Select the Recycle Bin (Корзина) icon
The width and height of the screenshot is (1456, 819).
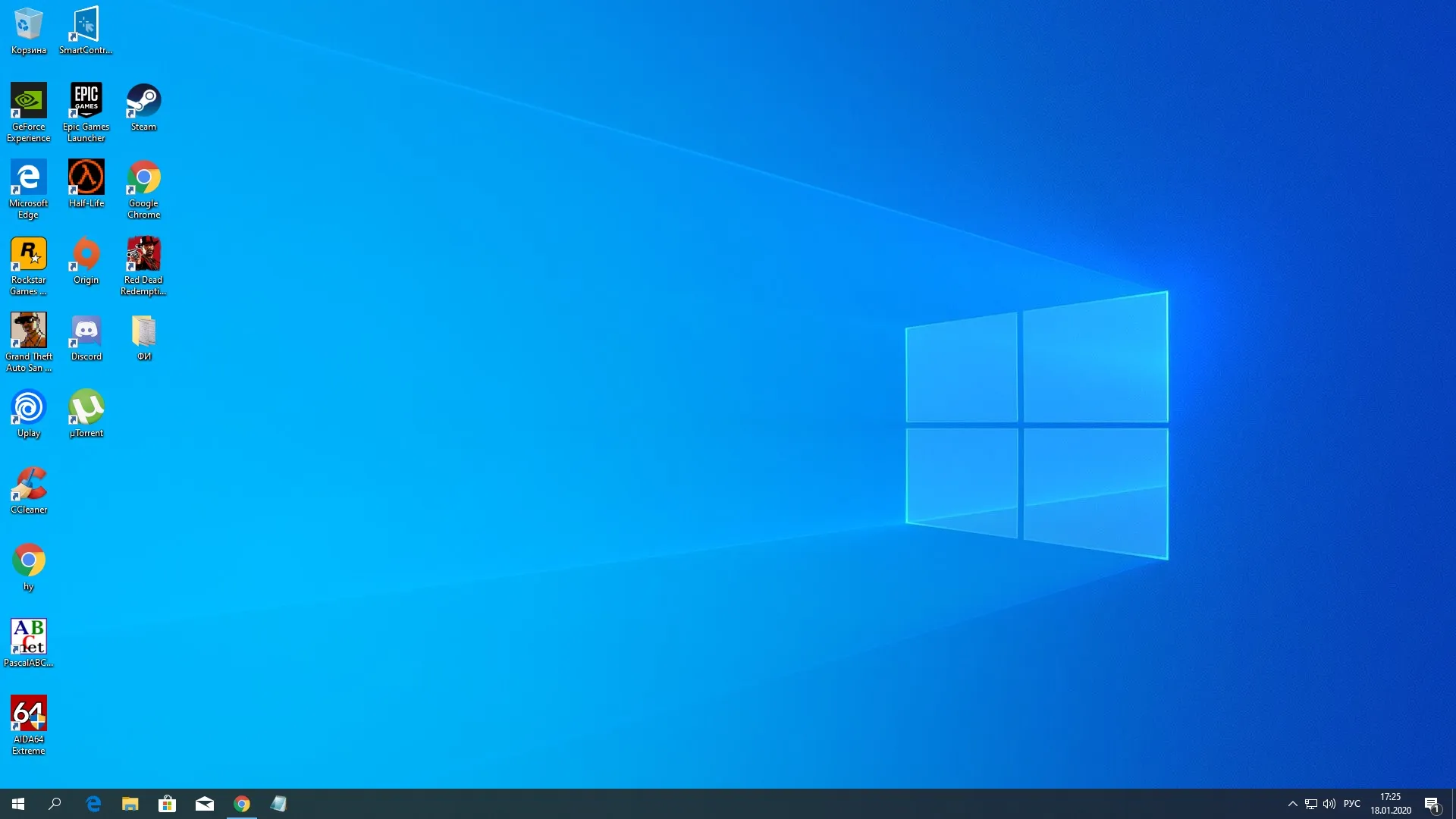pos(28,30)
